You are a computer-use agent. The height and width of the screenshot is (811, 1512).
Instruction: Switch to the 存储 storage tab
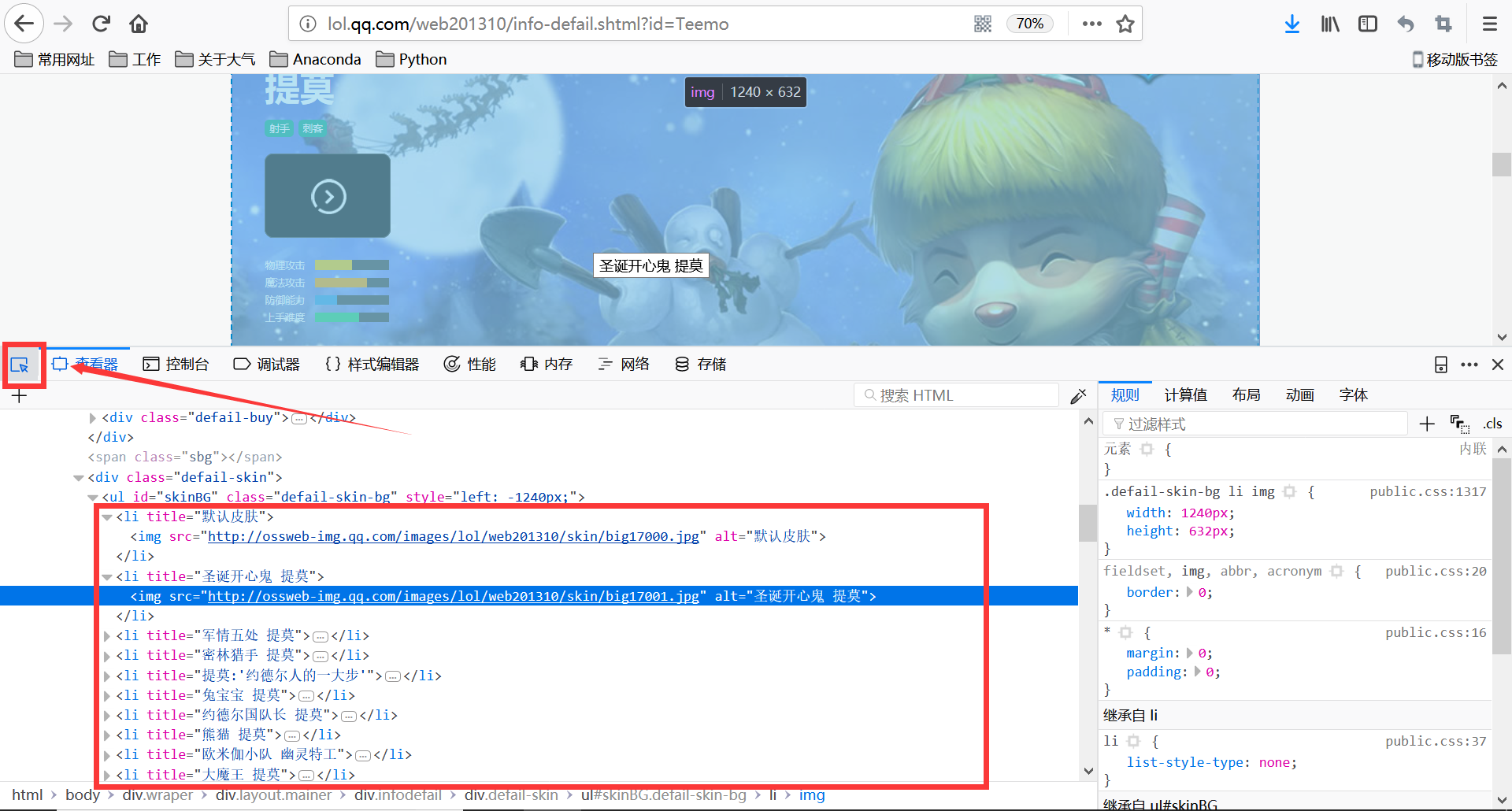700,364
